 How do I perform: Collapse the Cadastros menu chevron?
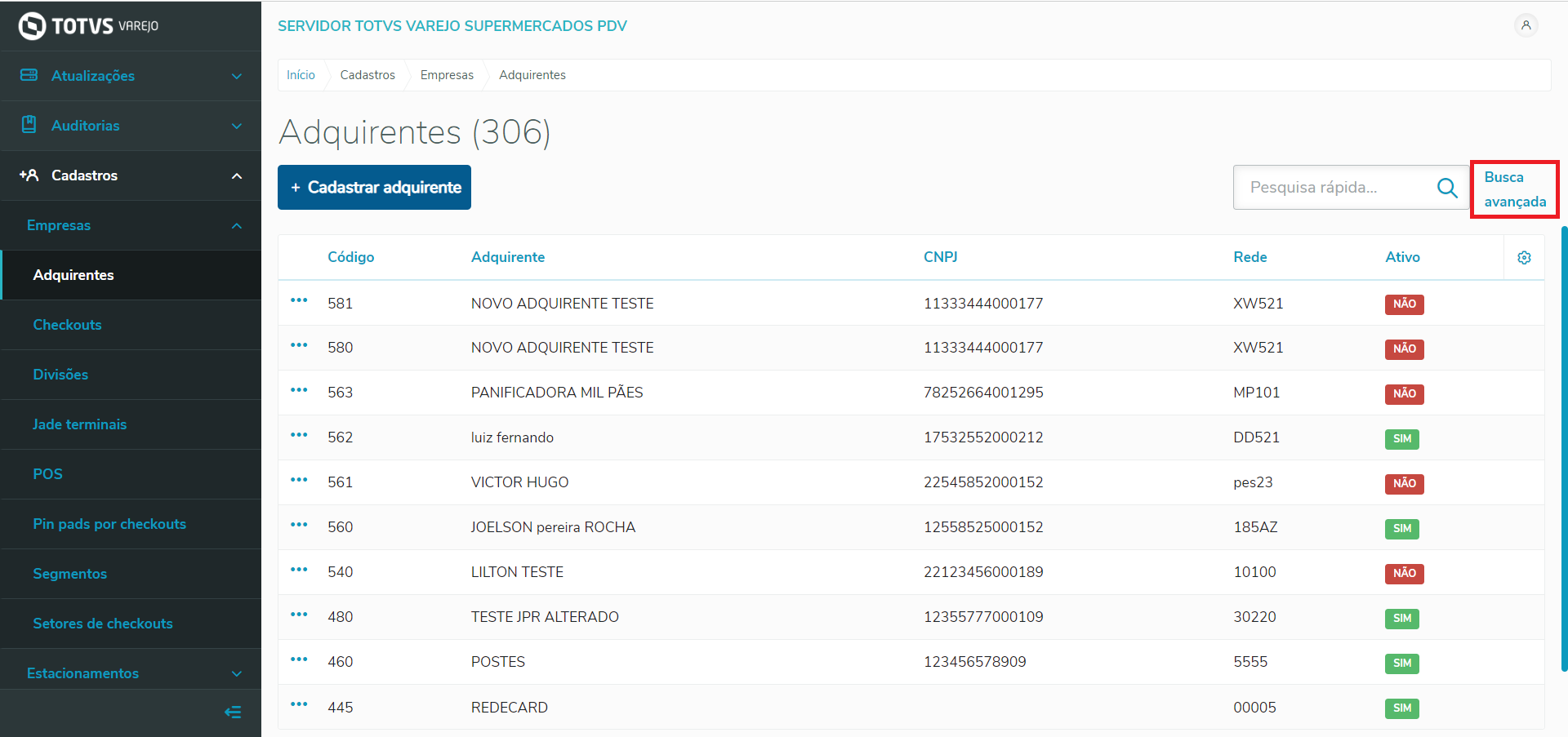[237, 176]
